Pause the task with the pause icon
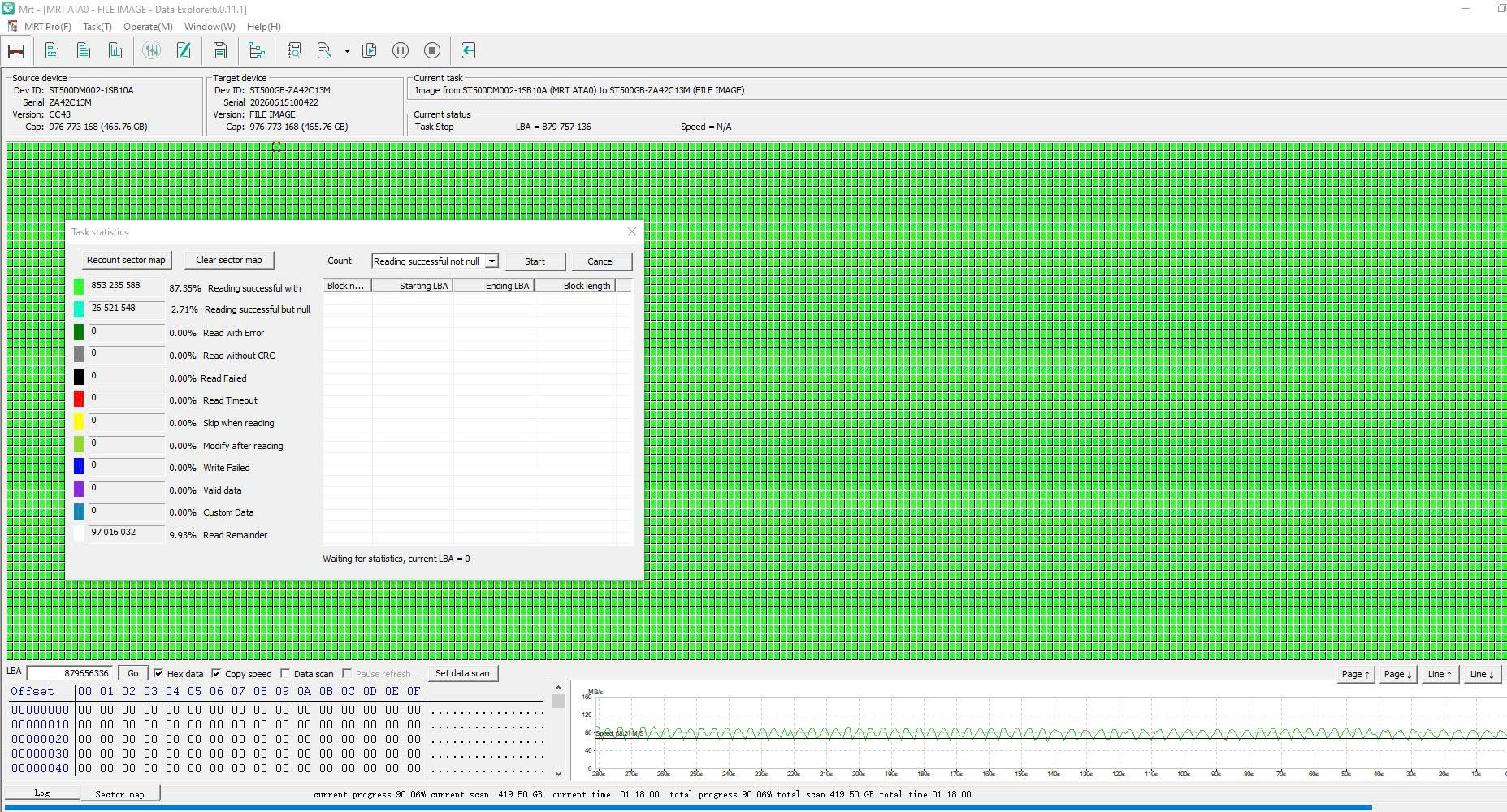This screenshot has width=1507, height=812. click(401, 51)
